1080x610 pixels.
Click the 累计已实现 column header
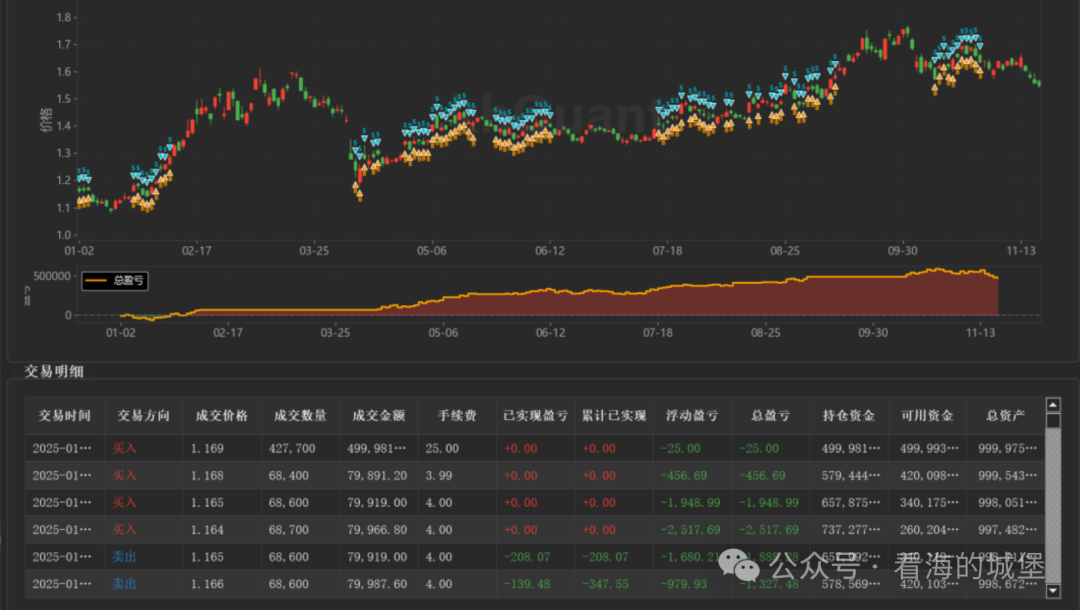tap(614, 416)
